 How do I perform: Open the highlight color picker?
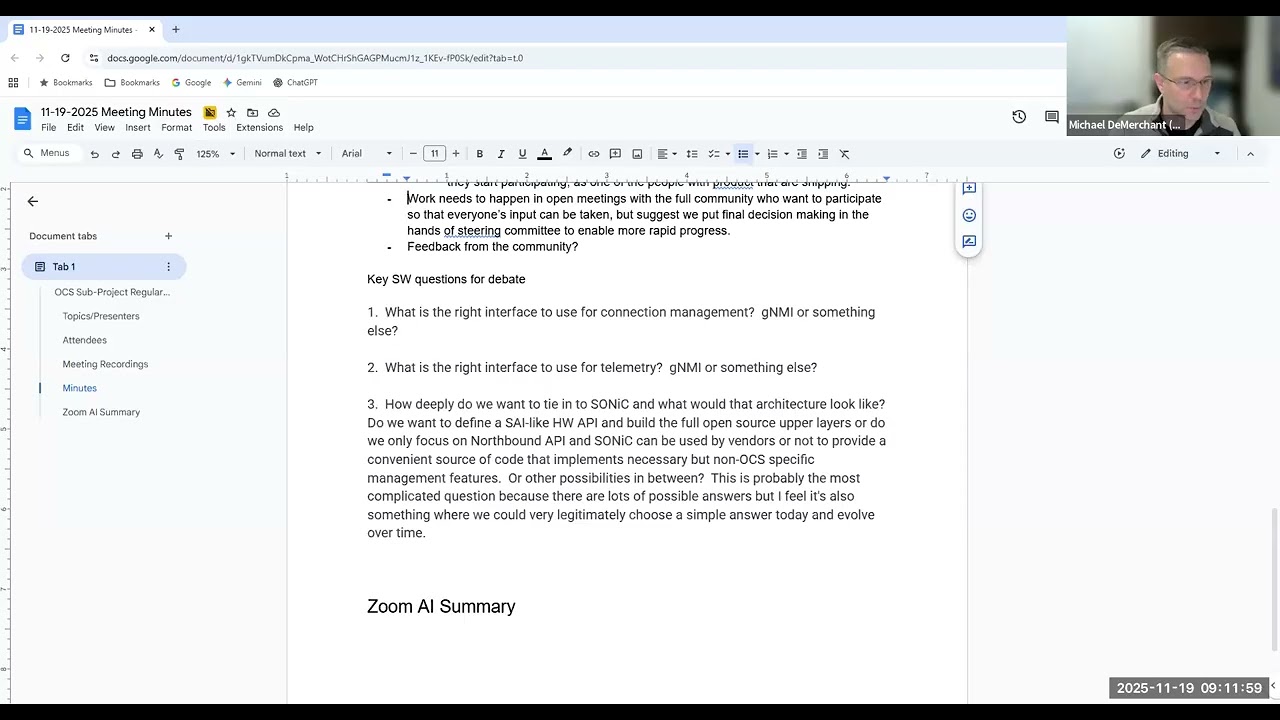[x=567, y=154]
